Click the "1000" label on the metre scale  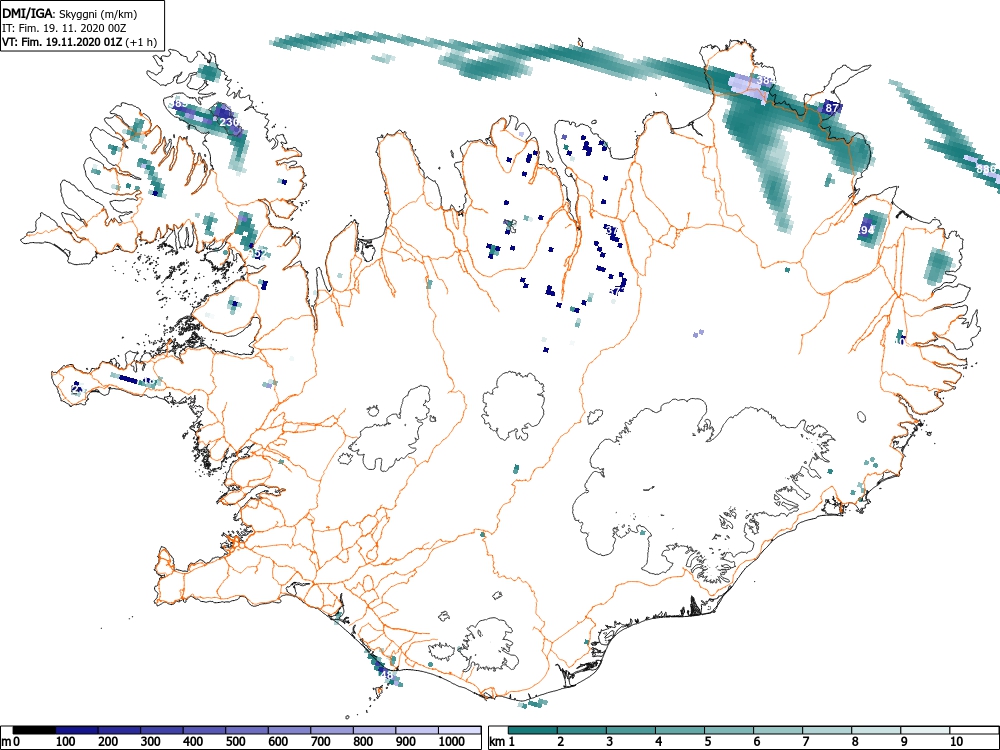coord(452,742)
